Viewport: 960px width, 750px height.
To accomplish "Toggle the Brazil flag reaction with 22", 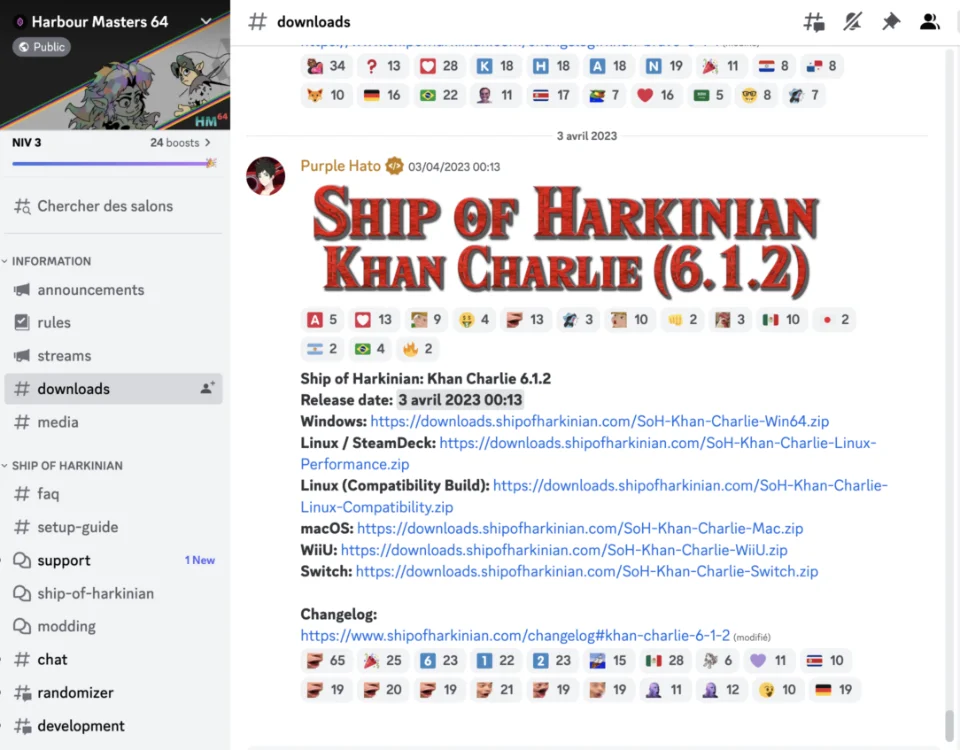I will coord(439,96).
